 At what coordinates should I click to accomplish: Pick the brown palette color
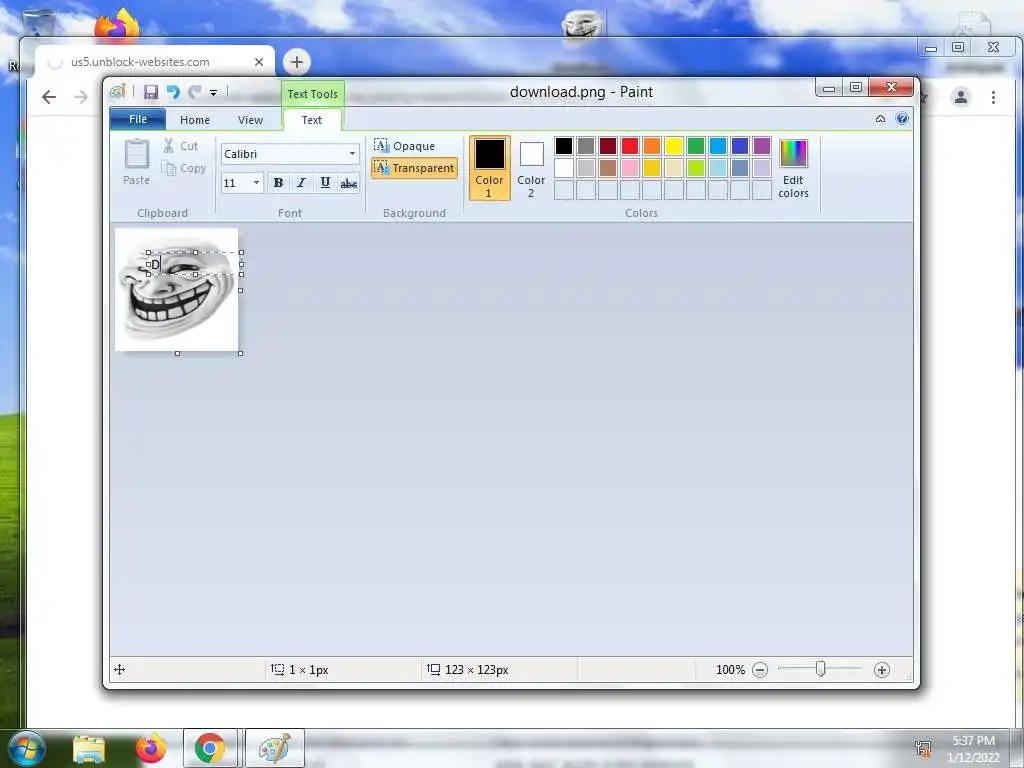coord(608,168)
